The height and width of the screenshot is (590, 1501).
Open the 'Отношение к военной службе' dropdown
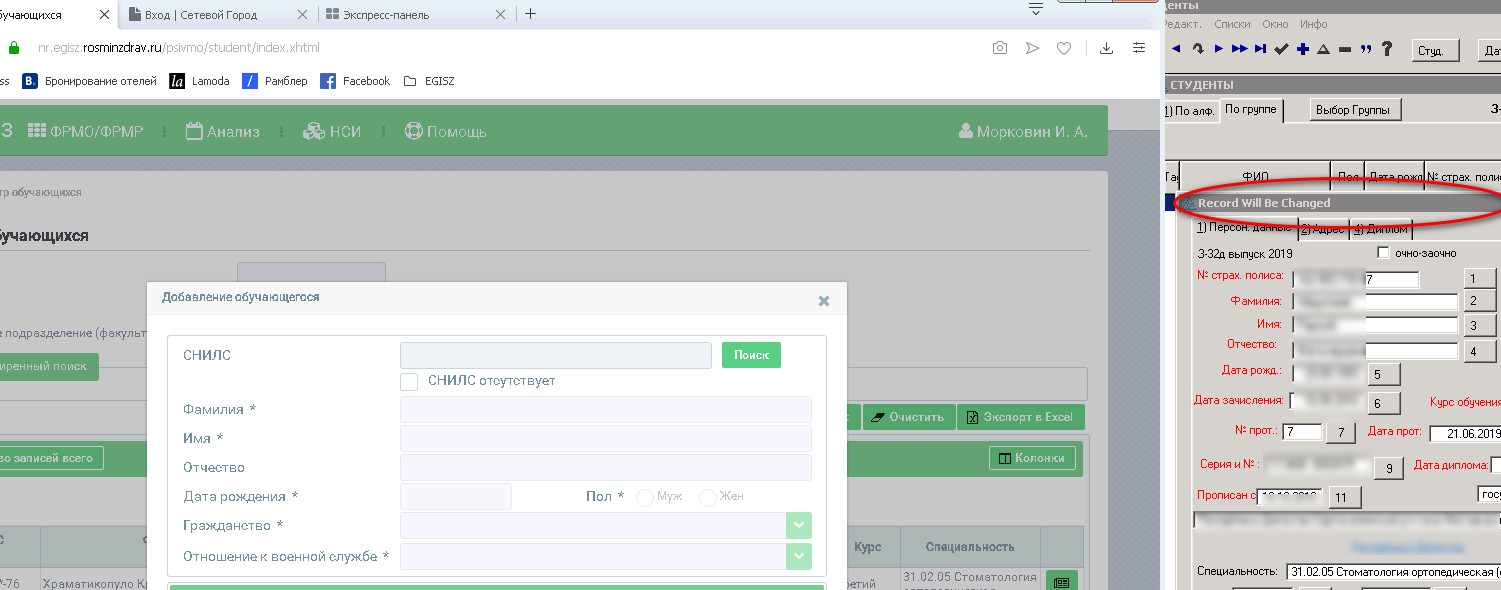point(798,556)
